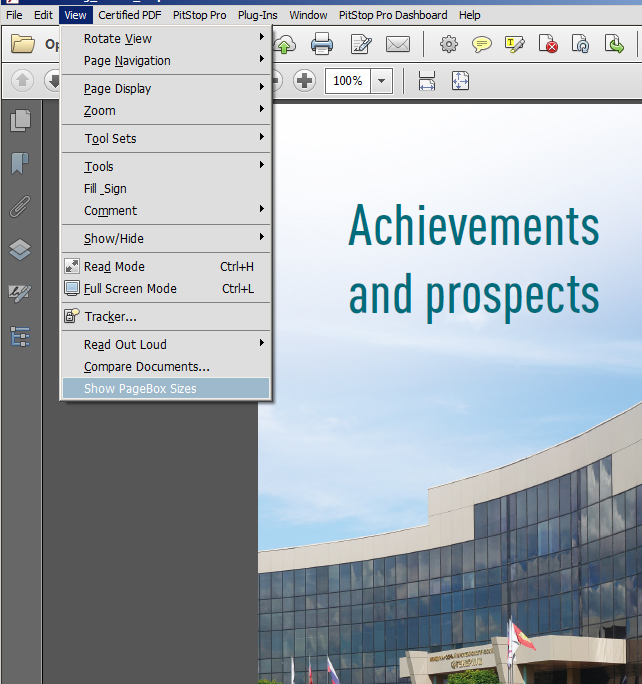Screen dimensions: 642x684
Task: Open the Bookmarks panel in sidebar
Action: [x=20, y=164]
